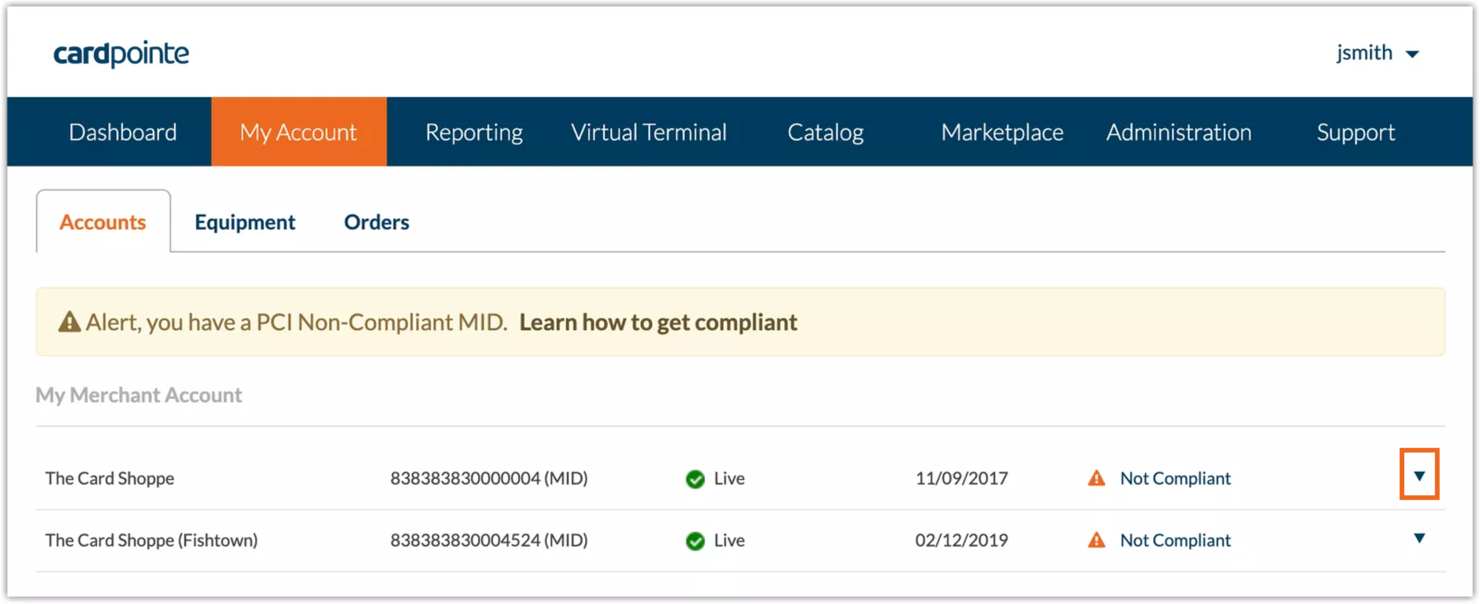Click Live status text for Fishtown row
The width and height of the screenshot is (1480, 604).
click(x=729, y=540)
